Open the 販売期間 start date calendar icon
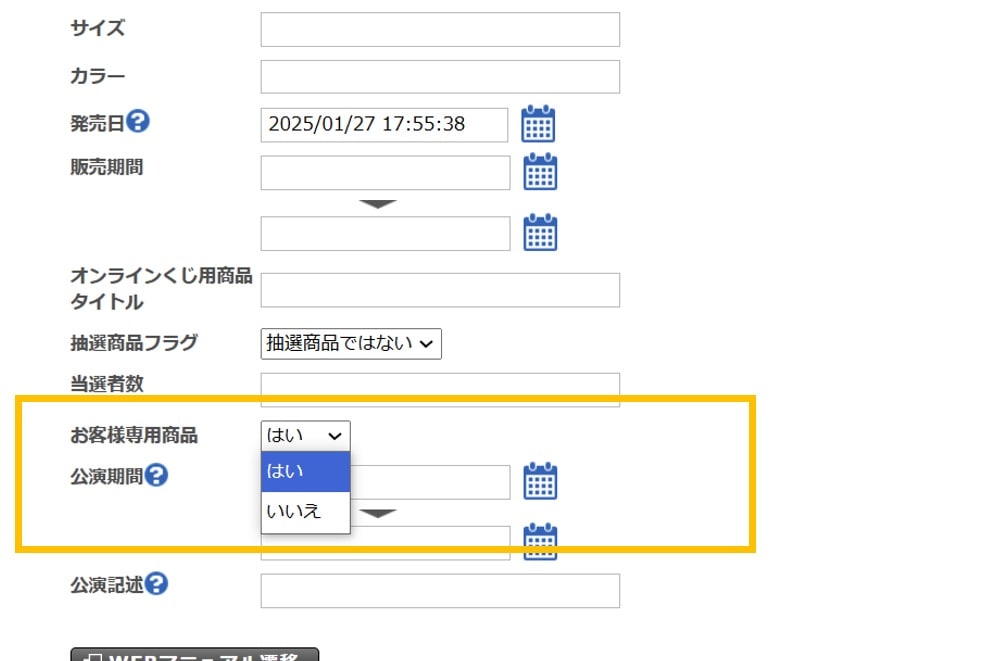The image size is (997, 661). [x=540, y=172]
